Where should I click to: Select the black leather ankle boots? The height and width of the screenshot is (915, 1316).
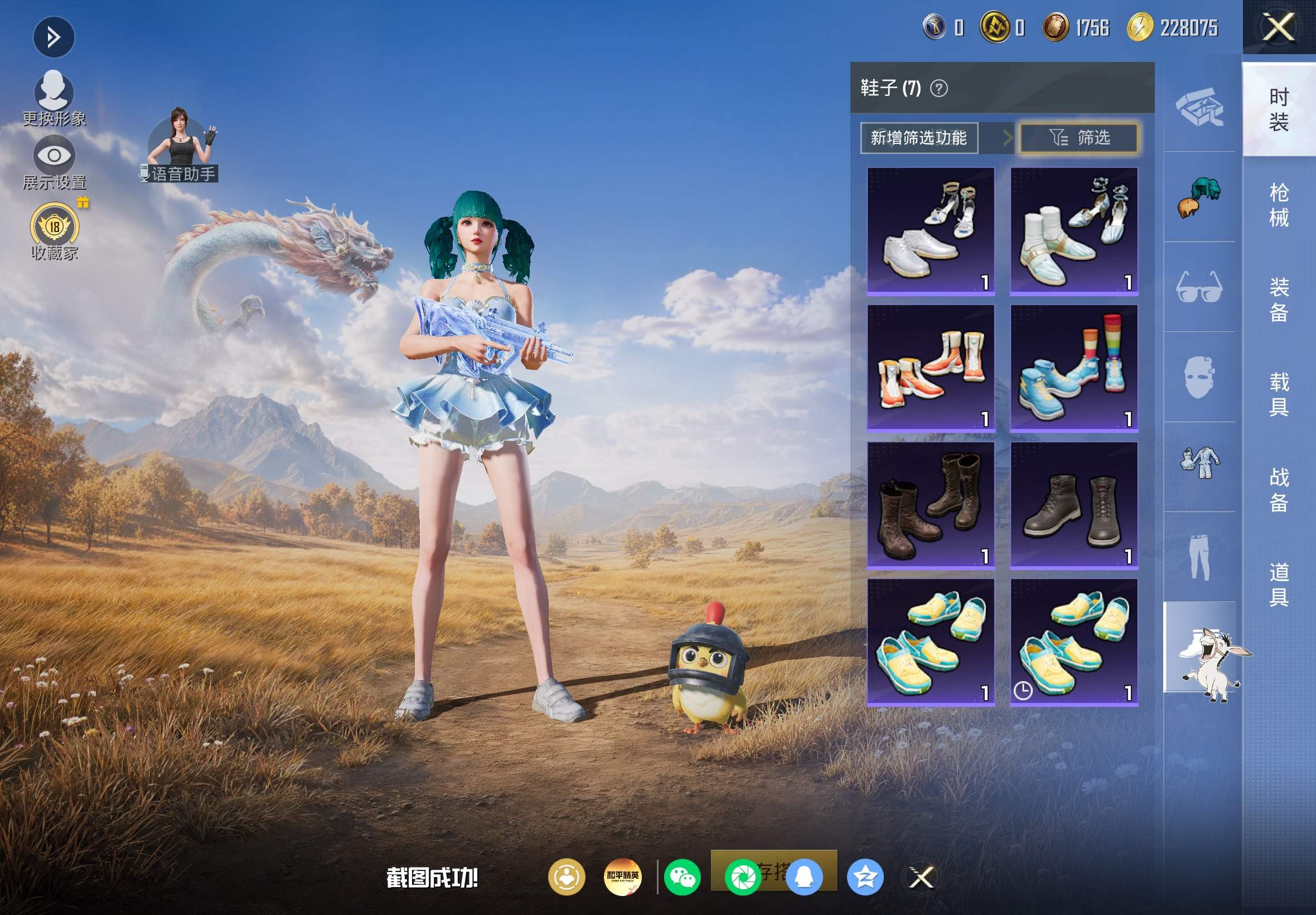click(x=1074, y=505)
